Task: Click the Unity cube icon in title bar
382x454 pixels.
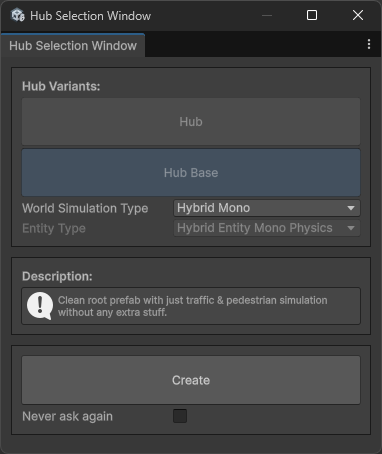Action: point(17,15)
